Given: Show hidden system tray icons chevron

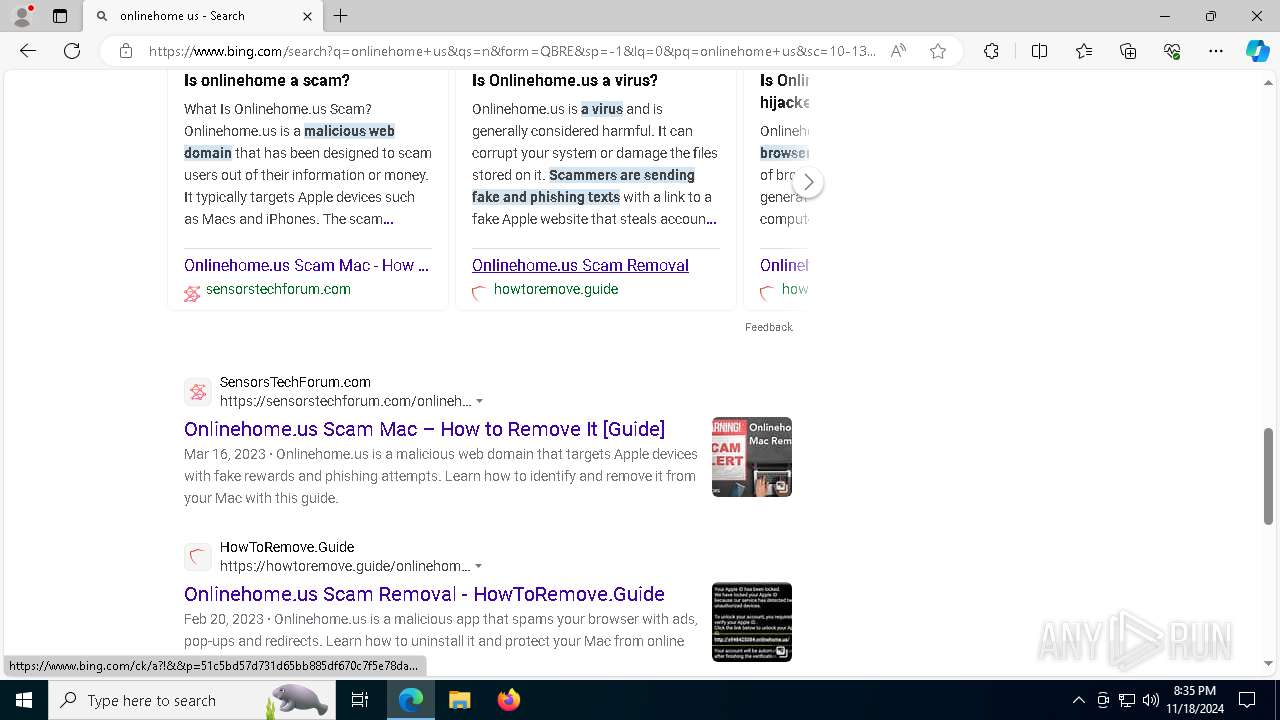Looking at the screenshot, I should (x=1078, y=700).
